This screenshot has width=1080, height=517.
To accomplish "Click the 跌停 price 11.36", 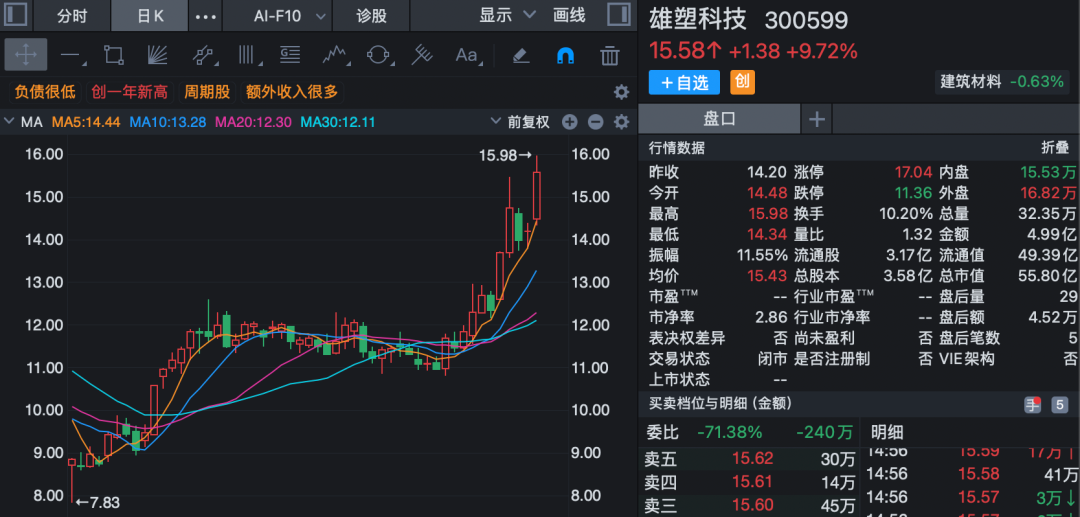I will click(913, 193).
